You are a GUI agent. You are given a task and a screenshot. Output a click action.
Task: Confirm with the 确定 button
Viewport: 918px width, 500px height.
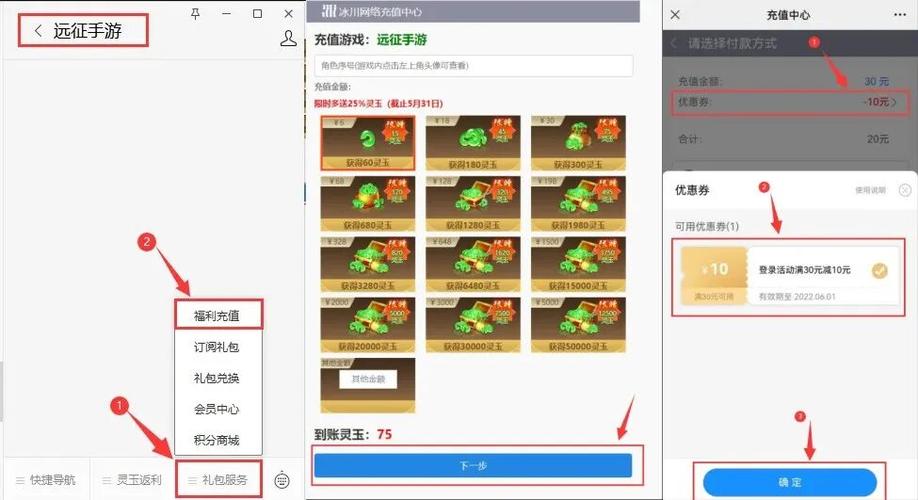[790, 482]
